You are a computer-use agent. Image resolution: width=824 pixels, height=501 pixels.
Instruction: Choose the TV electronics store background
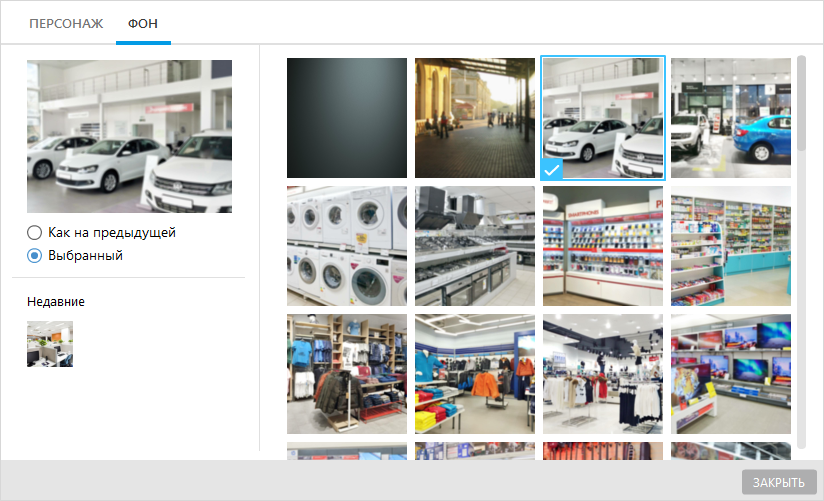730,374
